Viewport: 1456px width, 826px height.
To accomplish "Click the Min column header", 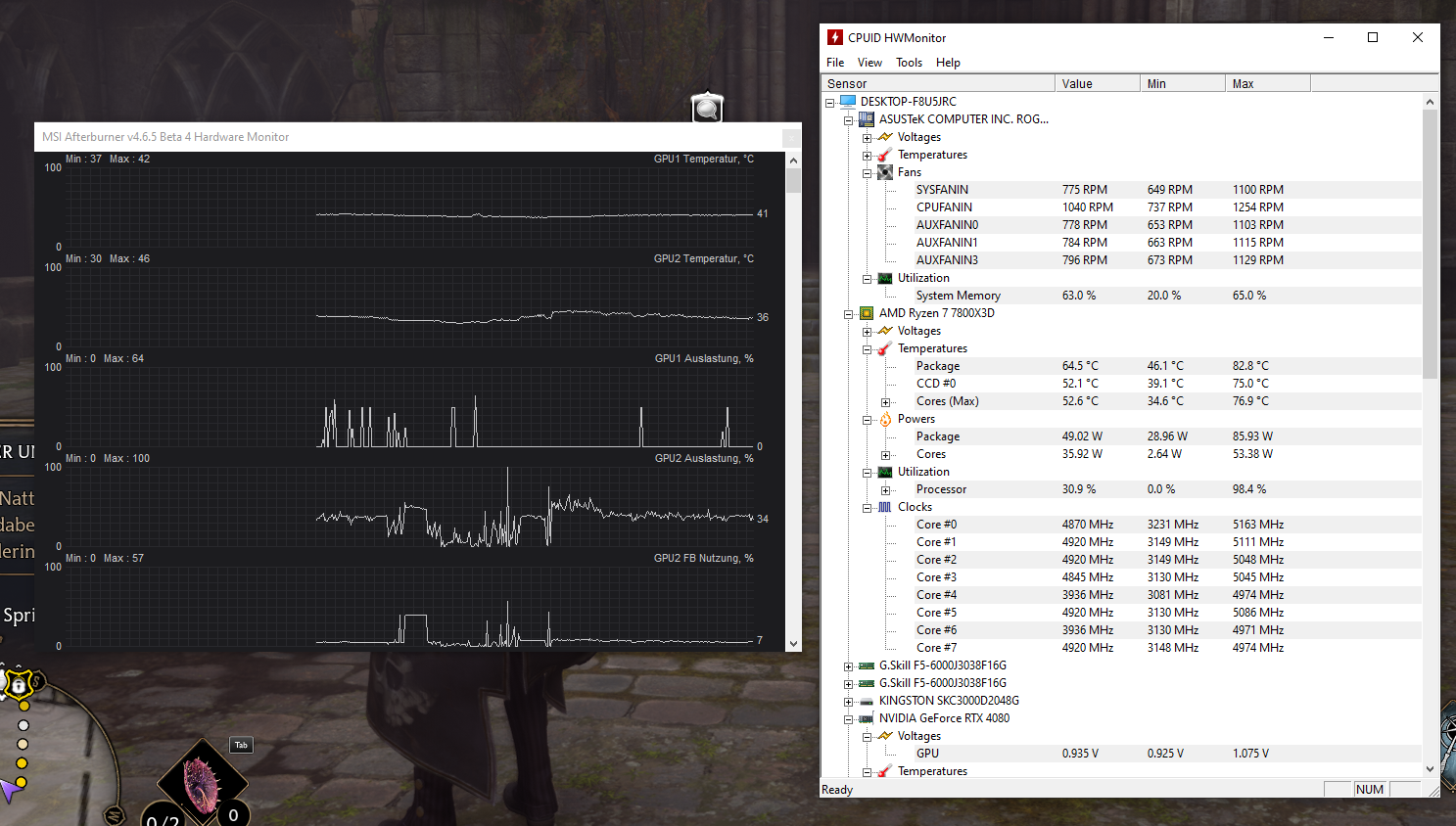I will point(1183,83).
